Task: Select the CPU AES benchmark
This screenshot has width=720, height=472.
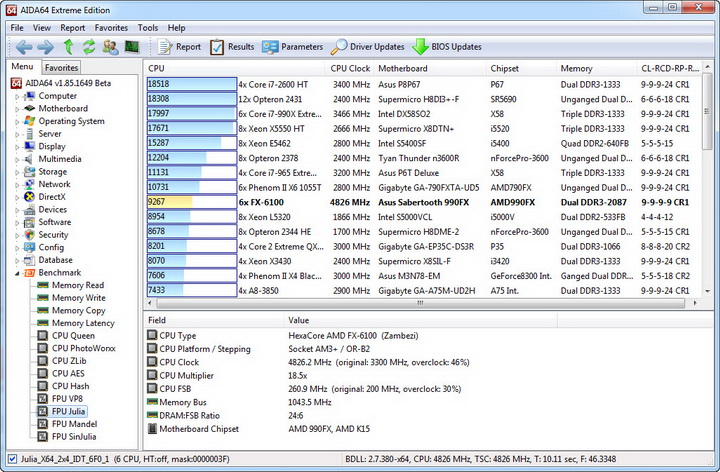Action: point(68,374)
